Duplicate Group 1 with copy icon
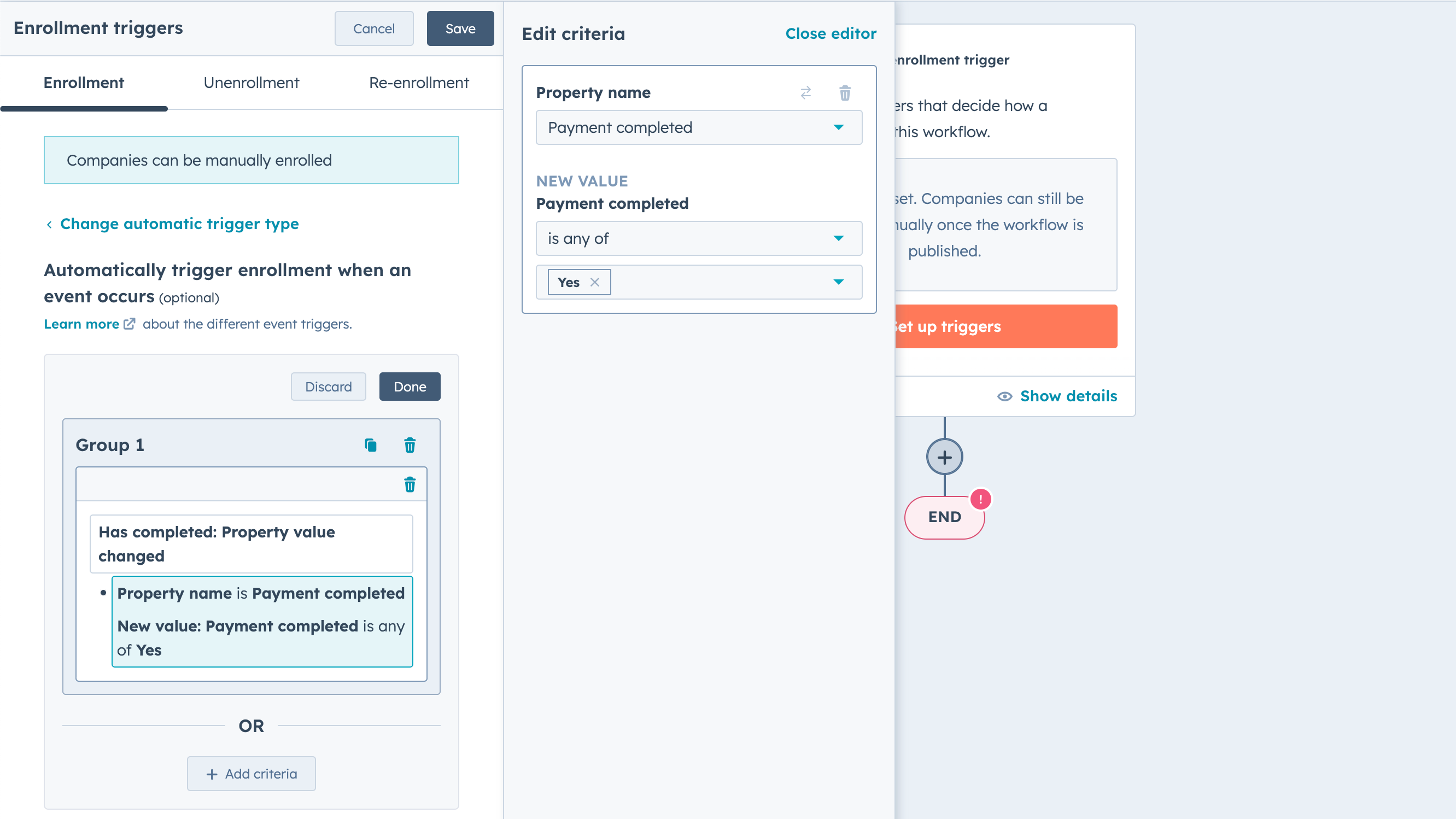This screenshot has height=819, width=1456. click(371, 446)
